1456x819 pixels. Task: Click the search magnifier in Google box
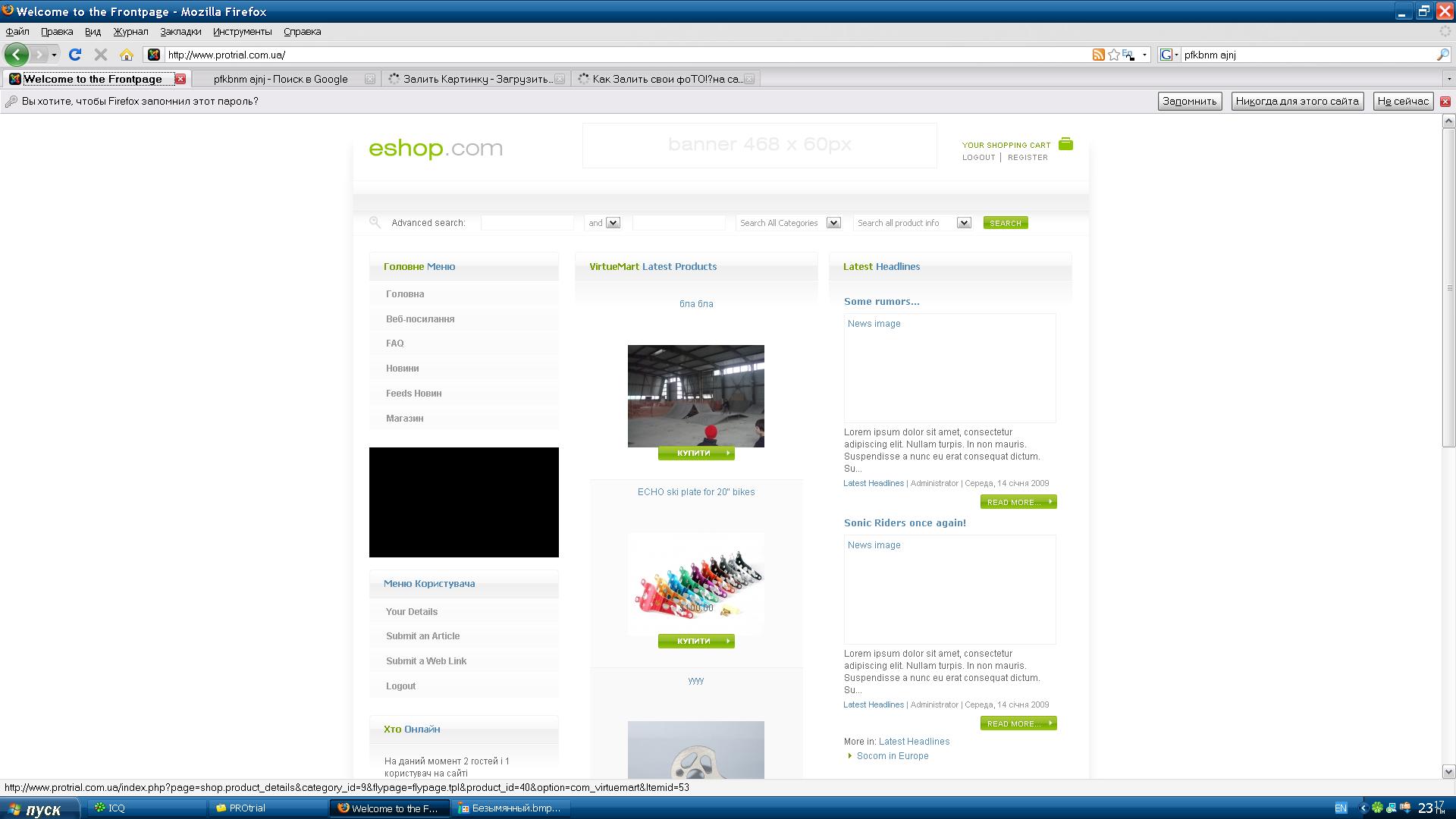tap(1442, 55)
